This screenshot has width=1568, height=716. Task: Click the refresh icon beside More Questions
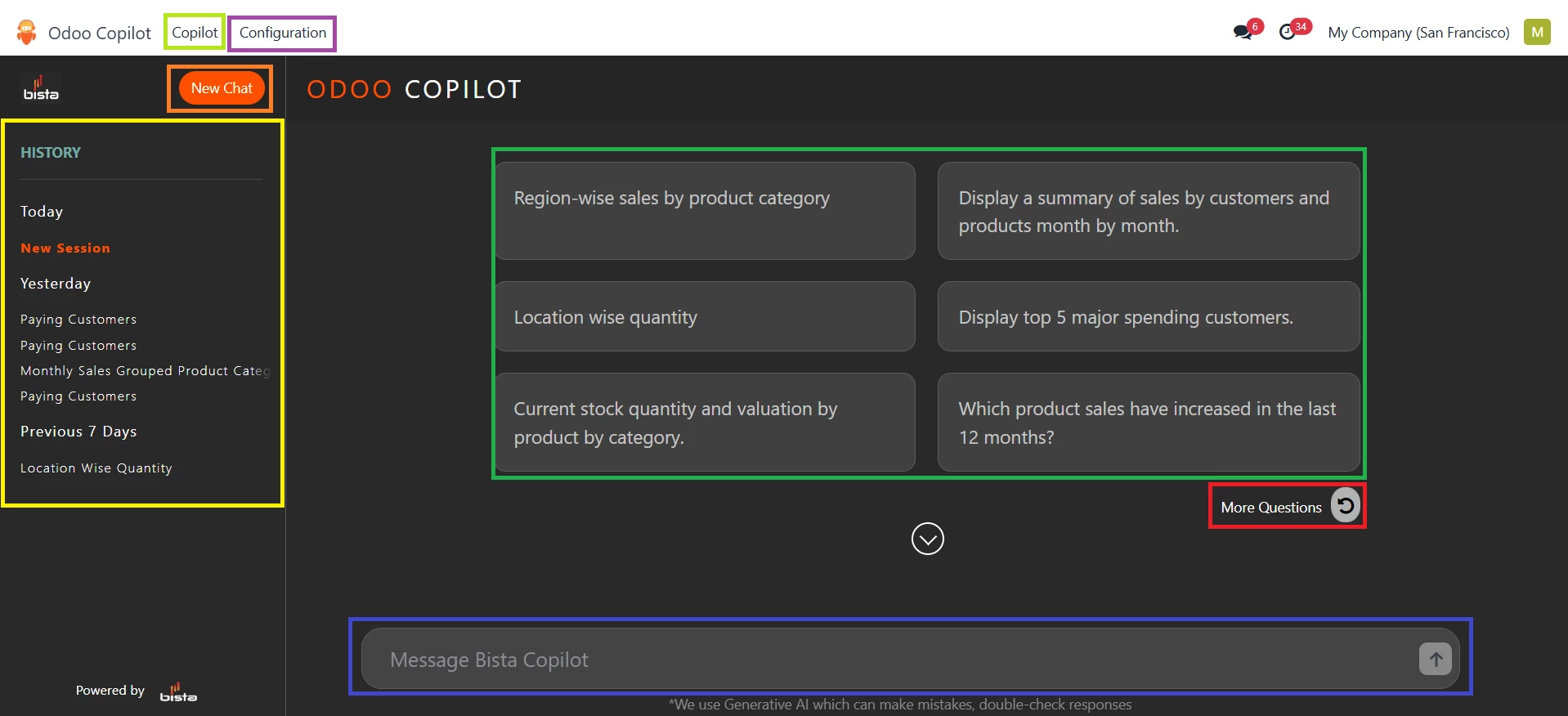(x=1345, y=505)
